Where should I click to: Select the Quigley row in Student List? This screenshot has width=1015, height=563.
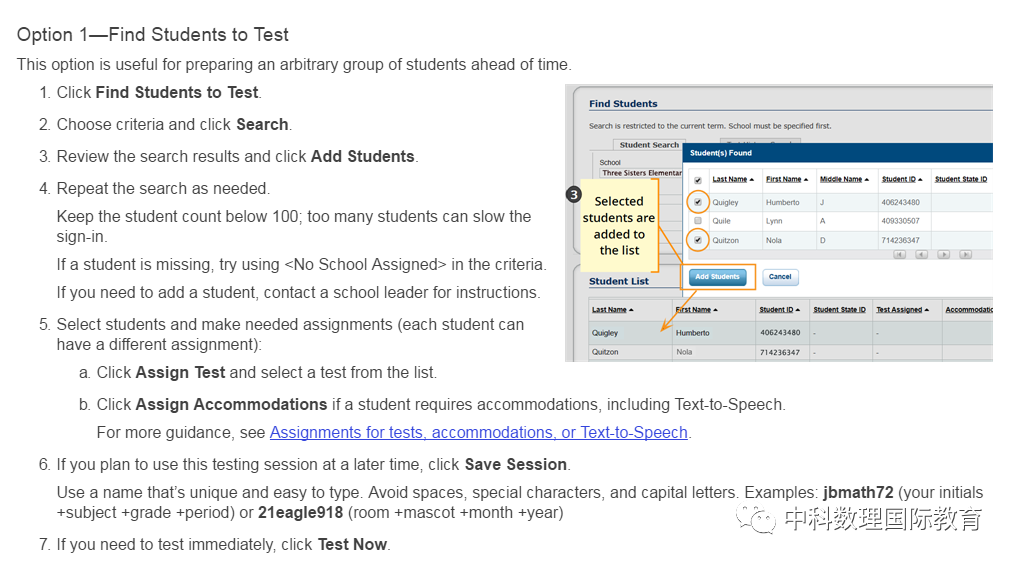click(790, 333)
